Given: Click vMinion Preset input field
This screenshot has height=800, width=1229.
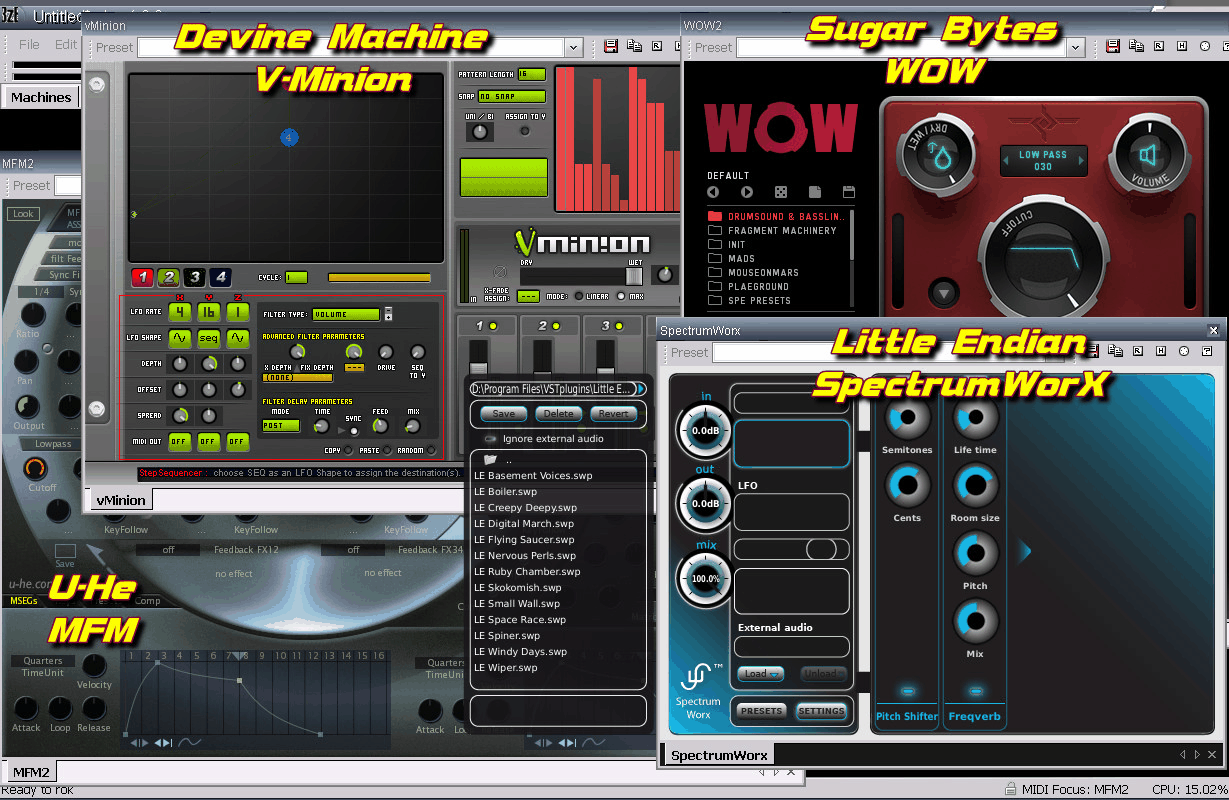Looking at the screenshot, I should [351, 47].
